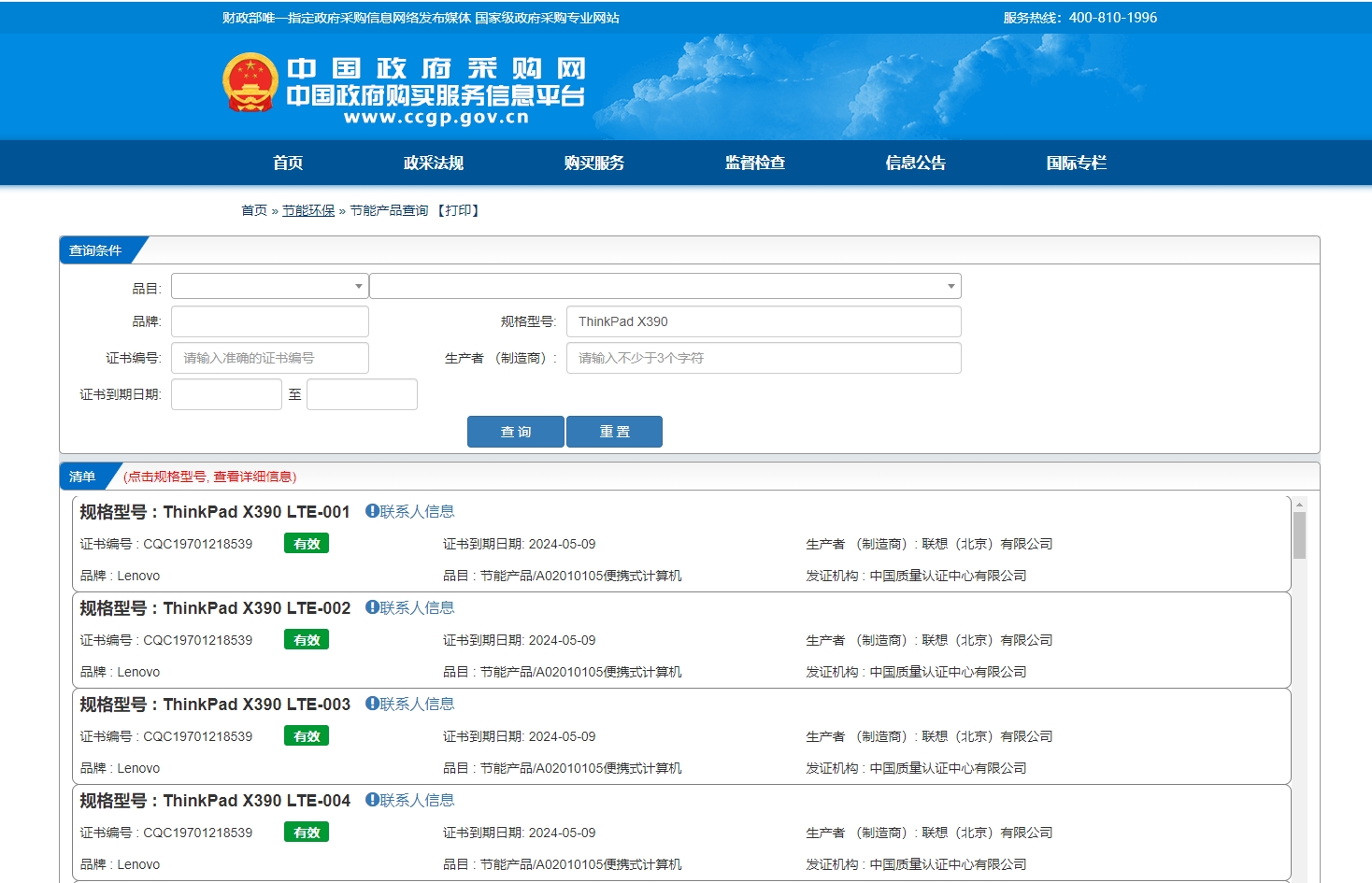Click the scrollbar up arrow of results list
This screenshot has height=883, width=1372.
point(1299,505)
